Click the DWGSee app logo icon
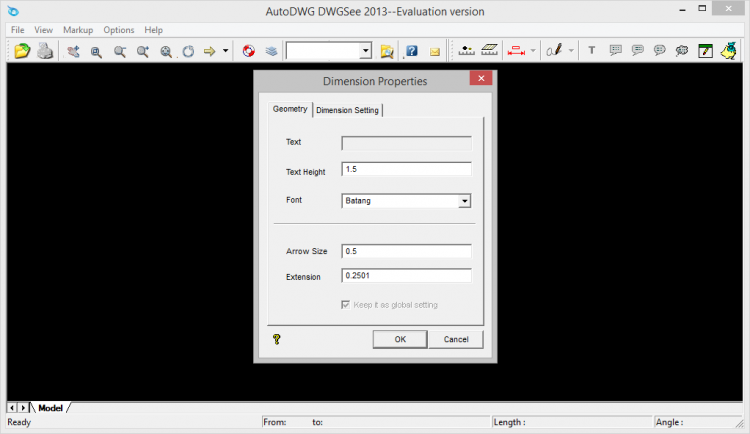The image size is (750, 434). 13,11
